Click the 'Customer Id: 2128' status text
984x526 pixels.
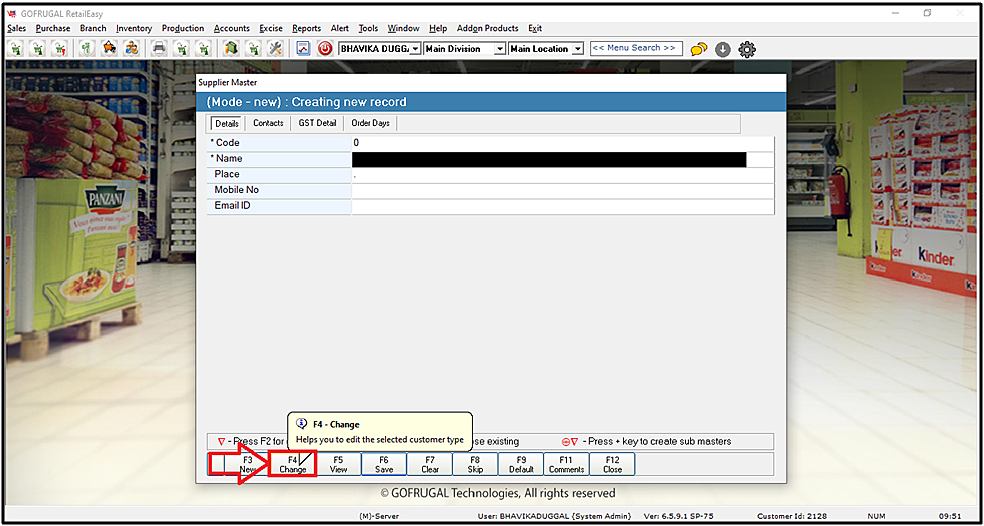793,516
